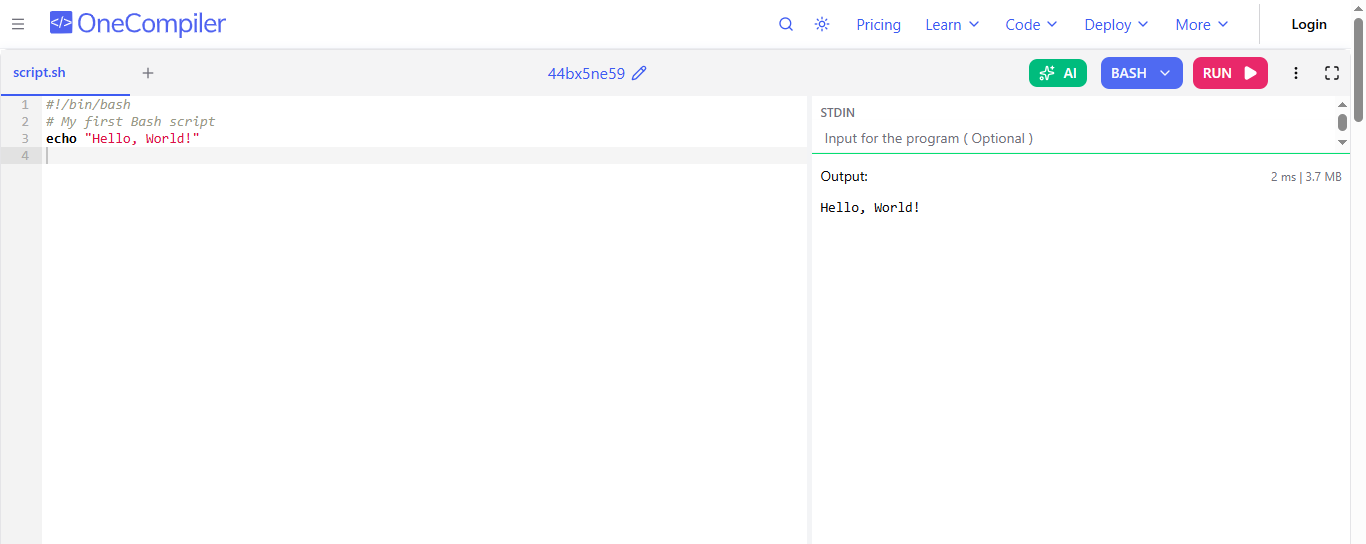The image size is (1366, 544).
Task: Click the Login link
Action: click(1308, 25)
